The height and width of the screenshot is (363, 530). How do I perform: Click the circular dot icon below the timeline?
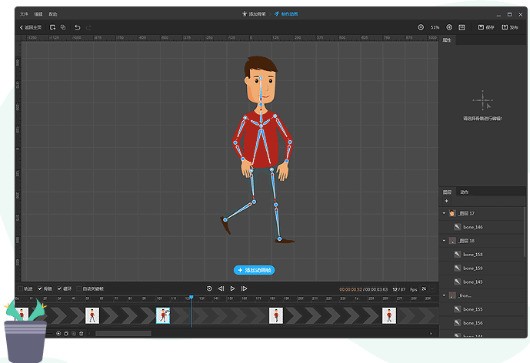pos(58,334)
